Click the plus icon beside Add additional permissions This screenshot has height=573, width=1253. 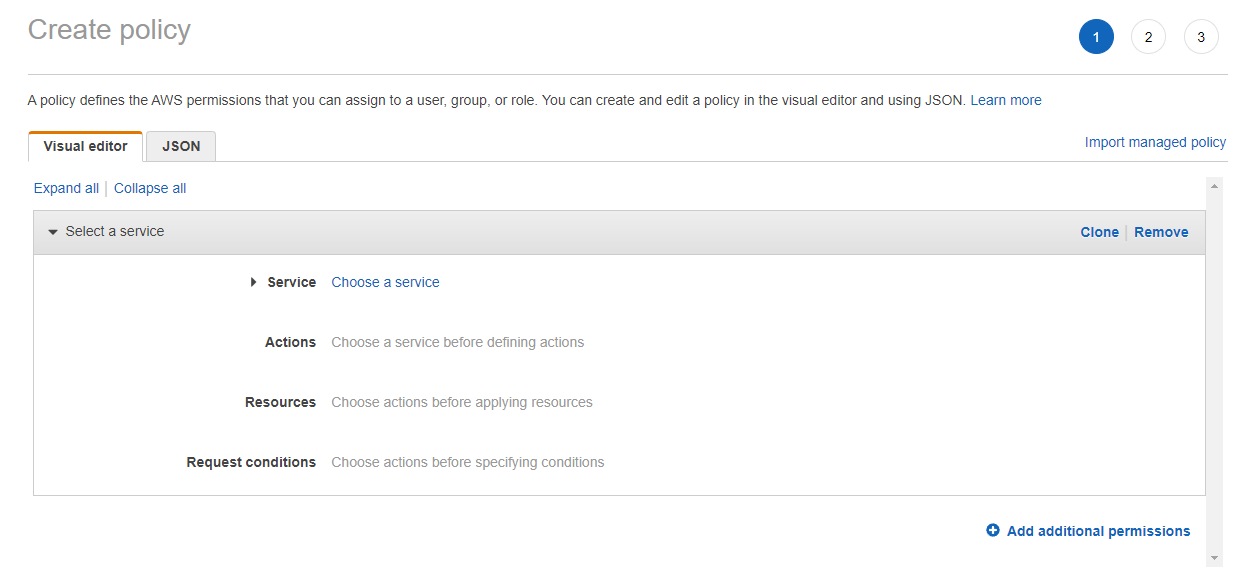tap(993, 531)
